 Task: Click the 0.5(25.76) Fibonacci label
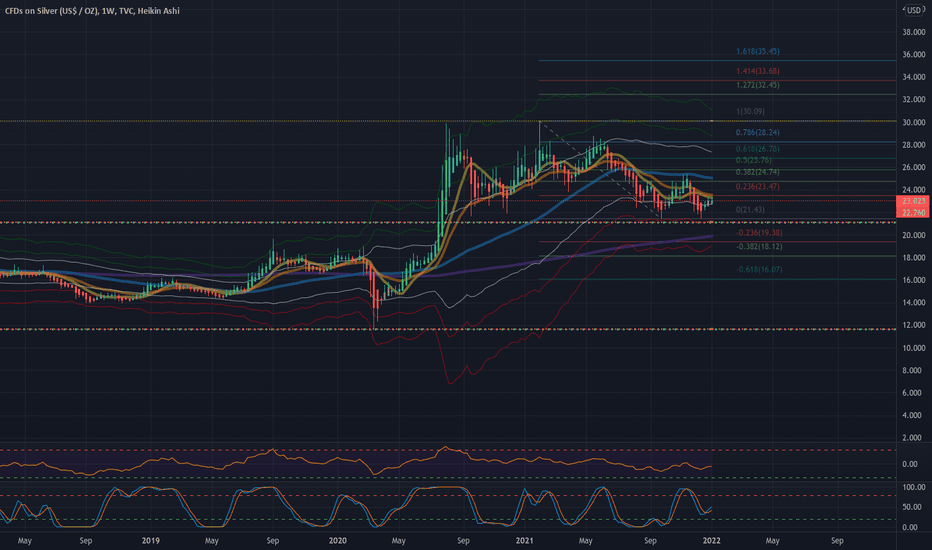(x=754, y=161)
